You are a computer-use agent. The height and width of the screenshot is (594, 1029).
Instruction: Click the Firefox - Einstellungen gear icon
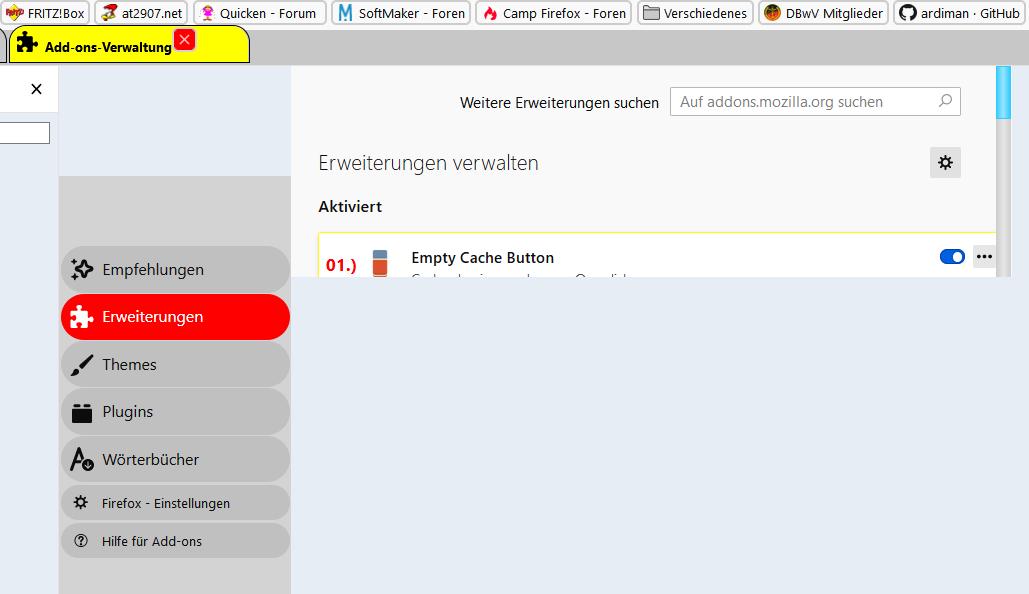pyautogui.click(x=81, y=502)
